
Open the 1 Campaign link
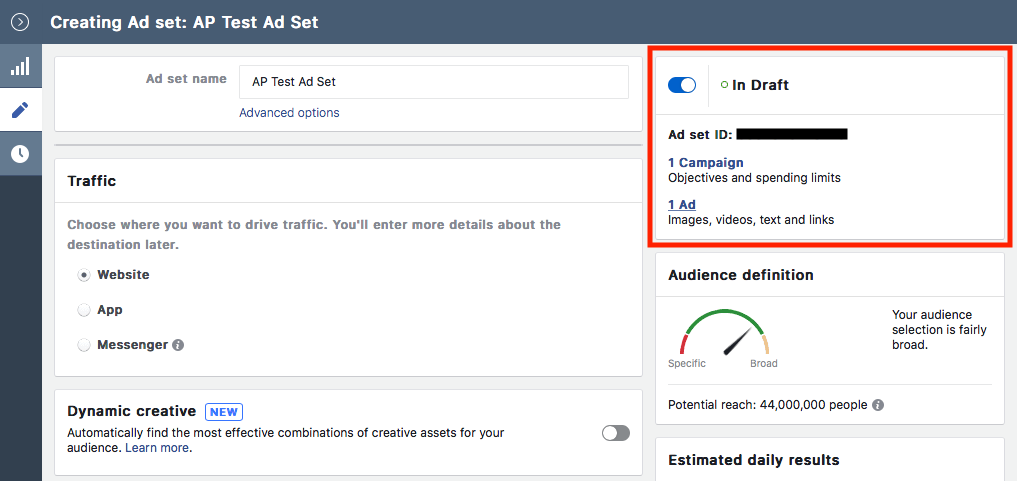pyautogui.click(x=705, y=162)
